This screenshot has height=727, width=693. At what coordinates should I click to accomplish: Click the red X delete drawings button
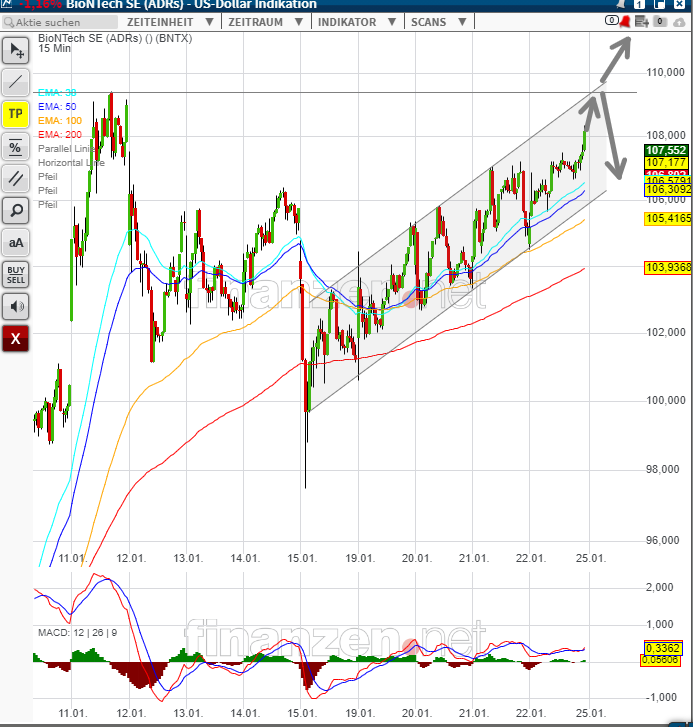16,338
